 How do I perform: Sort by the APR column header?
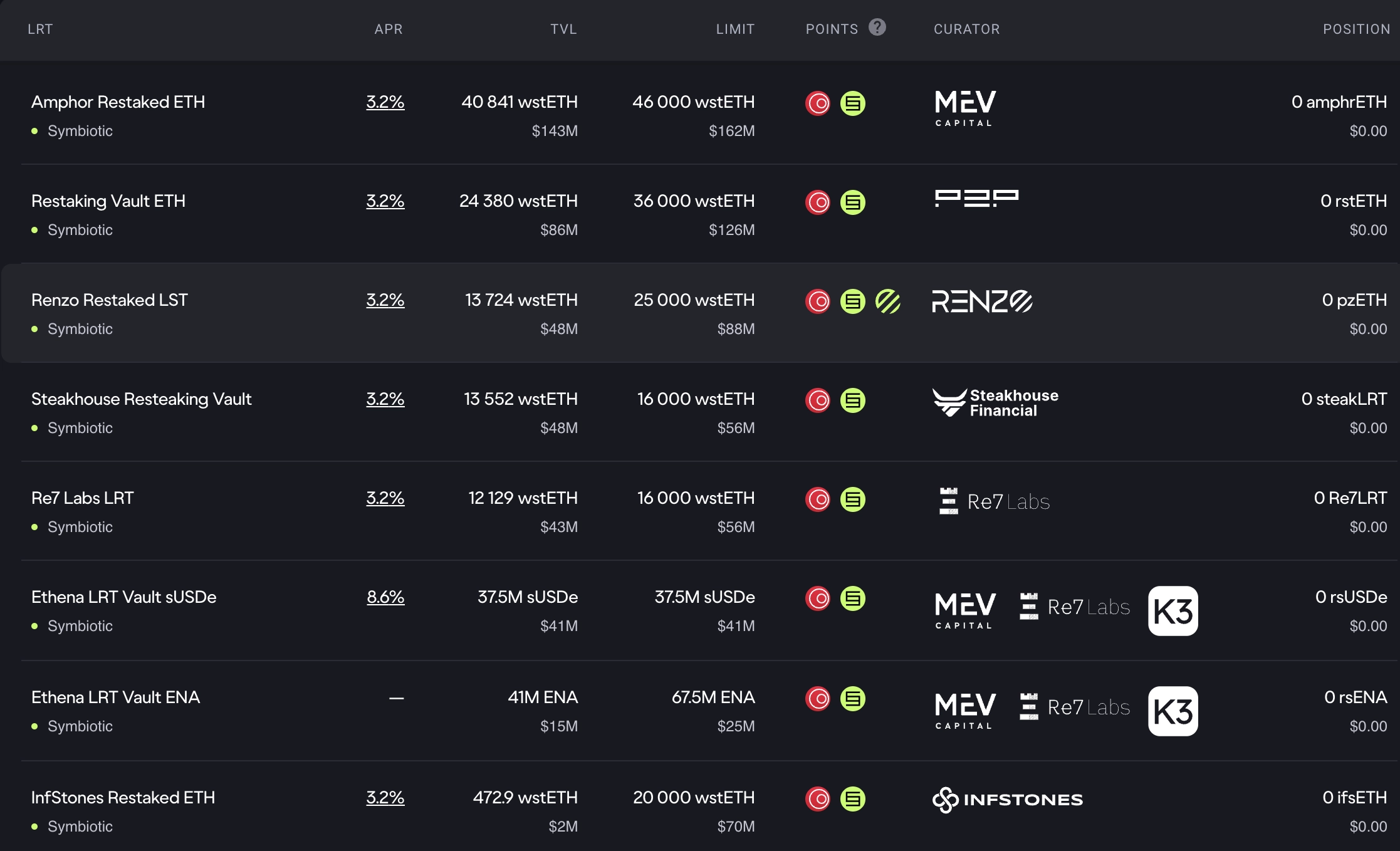pyautogui.click(x=389, y=29)
